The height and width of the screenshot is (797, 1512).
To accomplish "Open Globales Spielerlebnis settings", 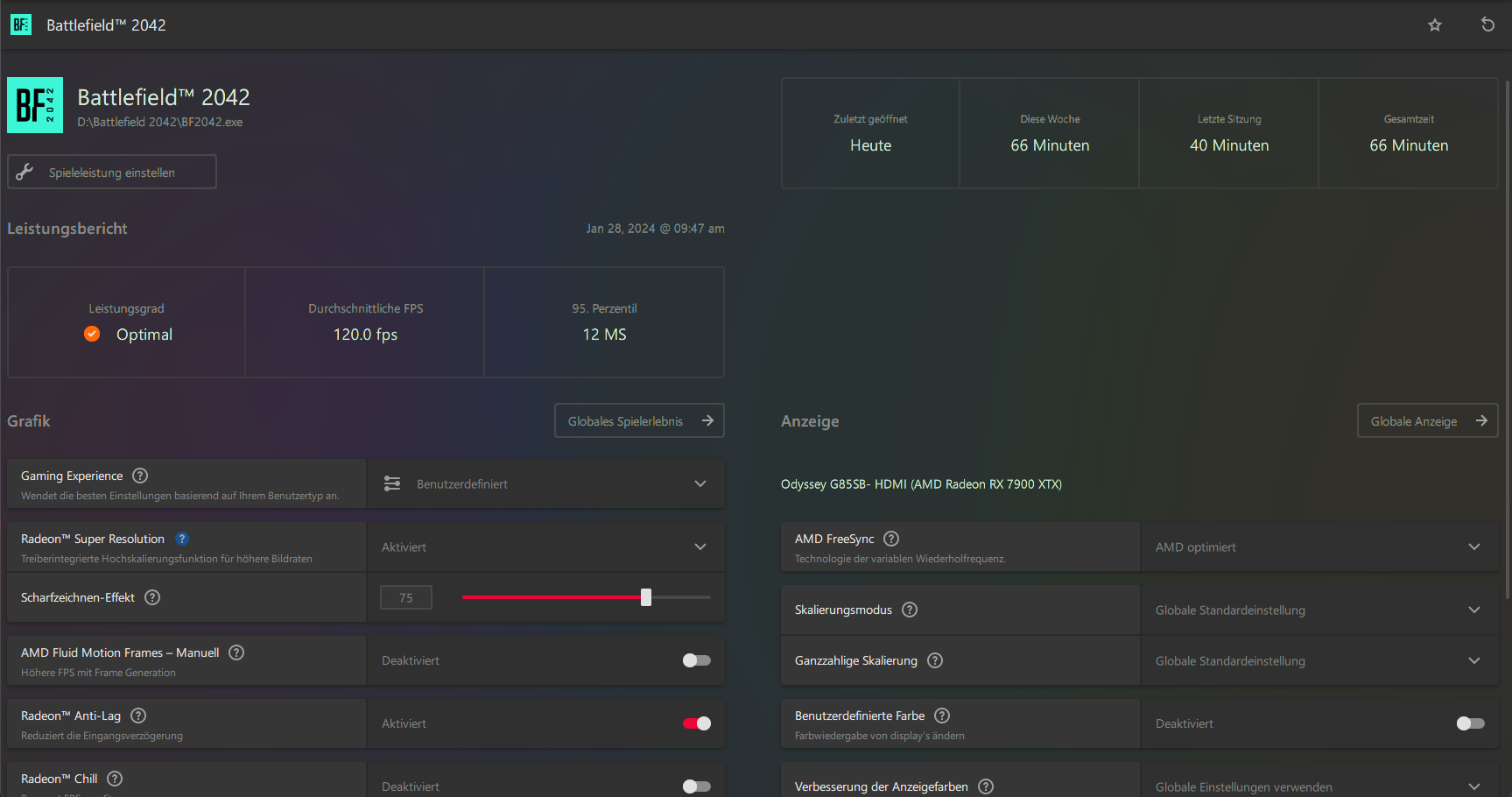I will [639, 420].
